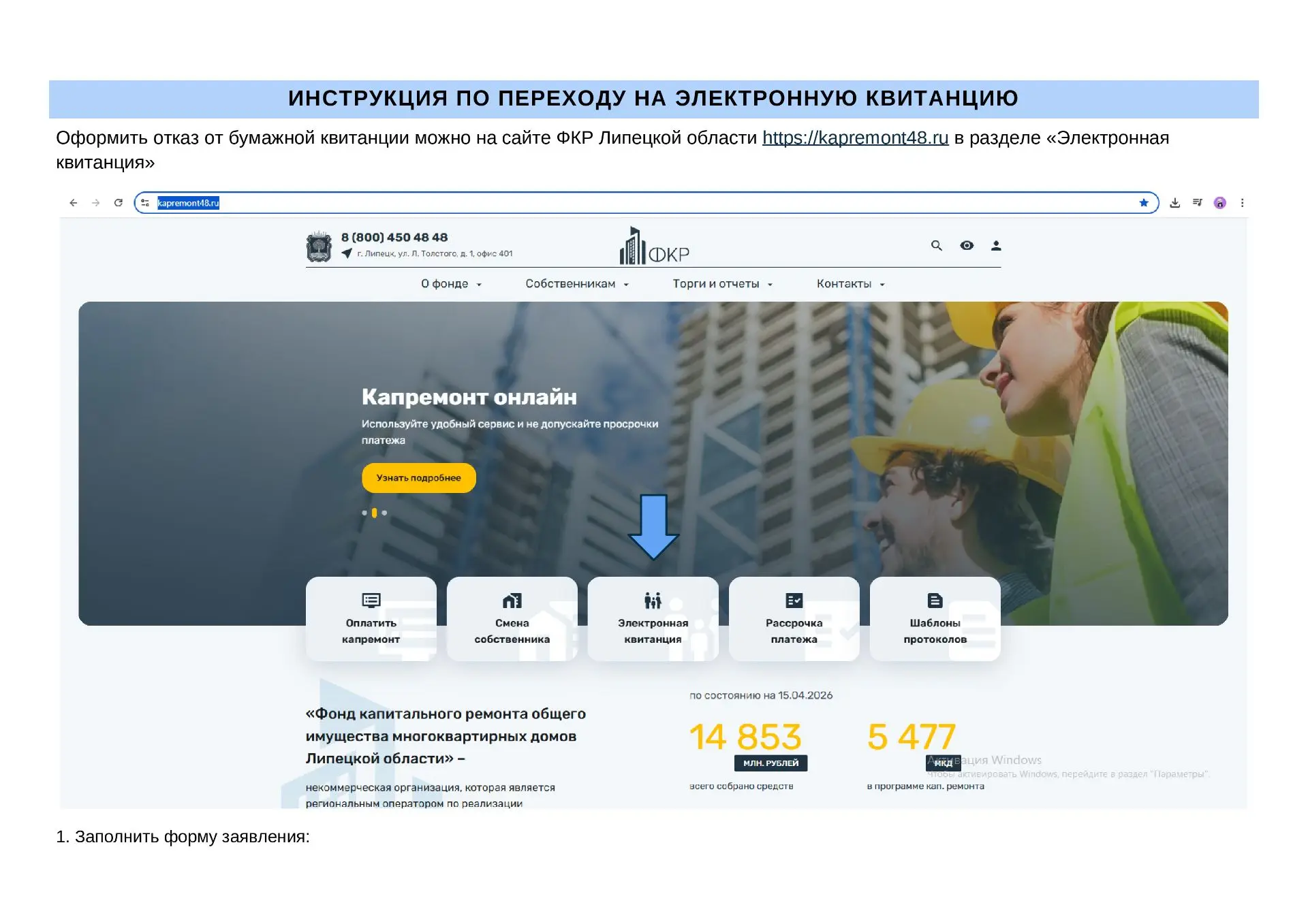
Task: Expand the Собственникам menu
Action: point(577,284)
